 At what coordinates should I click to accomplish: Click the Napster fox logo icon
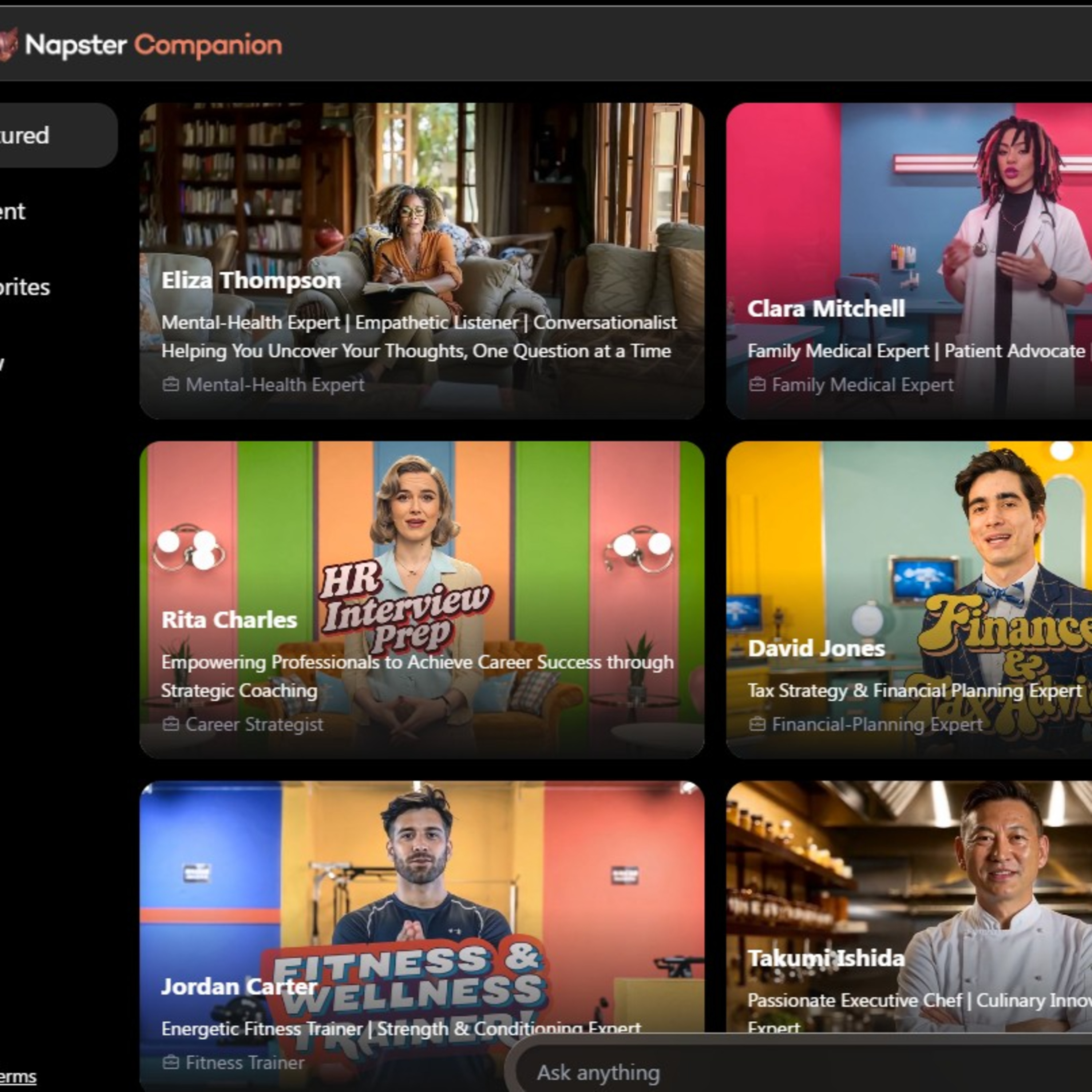[x=8, y=45]
